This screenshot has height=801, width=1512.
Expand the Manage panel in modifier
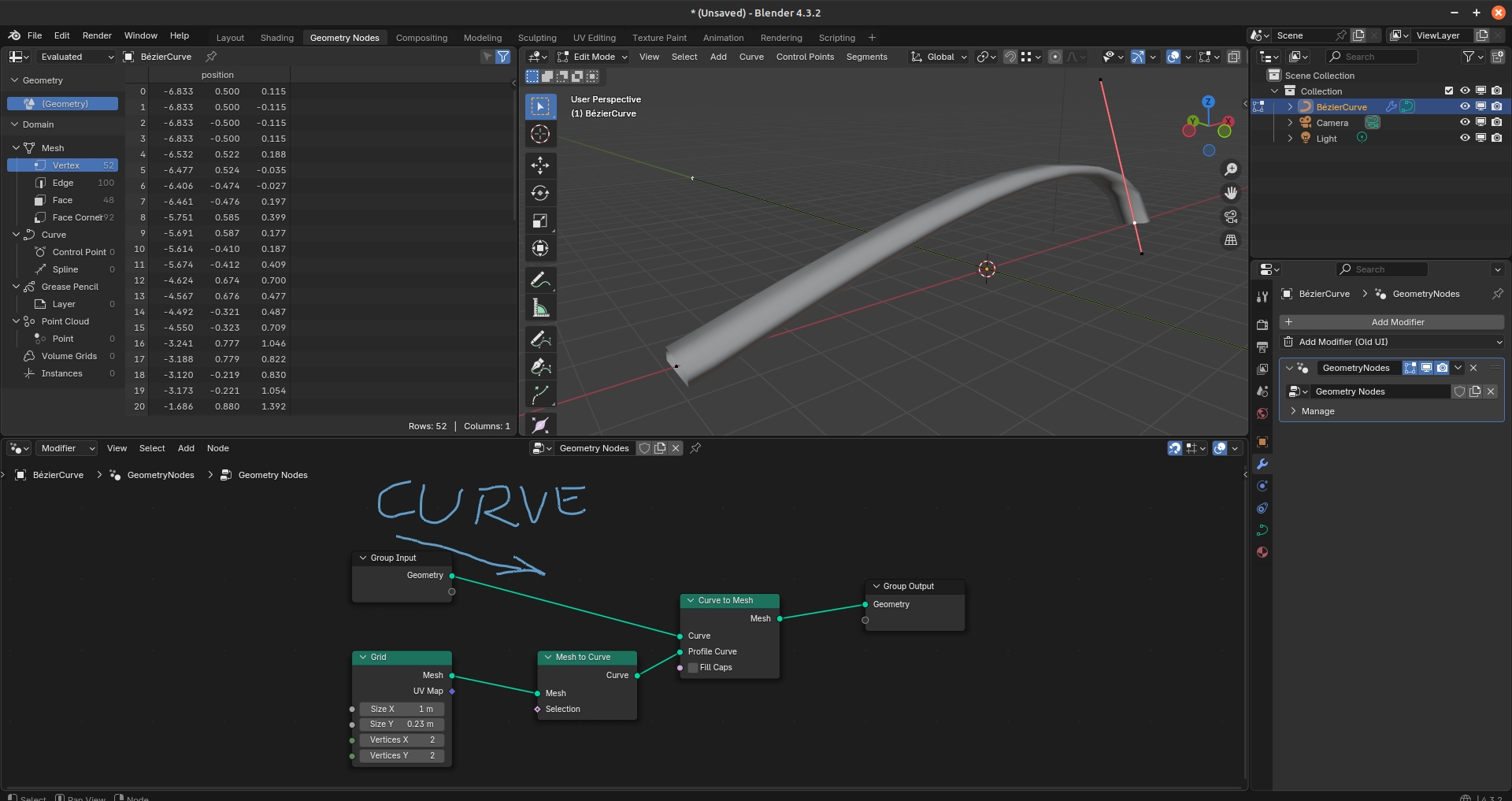(1317, 411)
